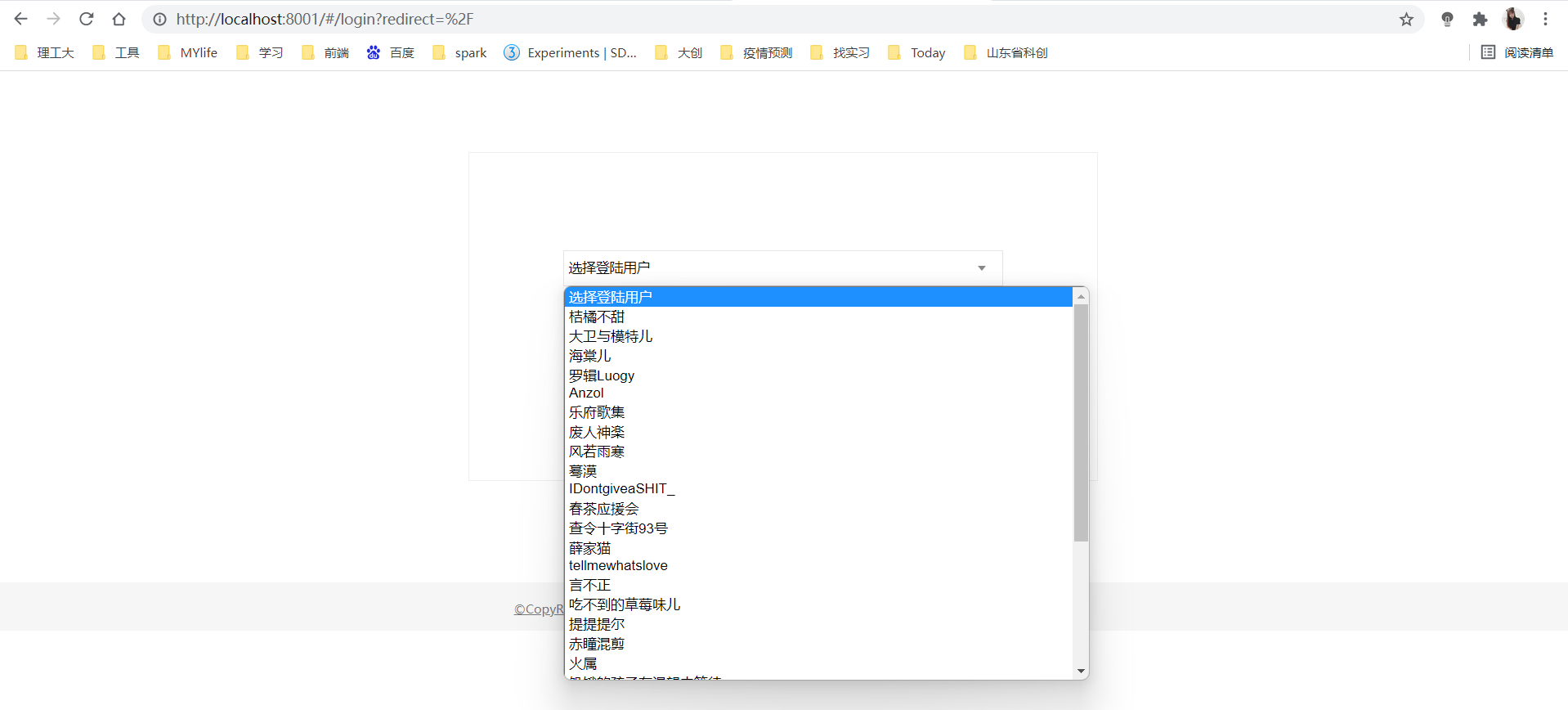Choose IDontgiveaSHIT_ as the user
The width and height of the screenshot is (1568, 710).
pyautogui.click(x=818, y=489)
